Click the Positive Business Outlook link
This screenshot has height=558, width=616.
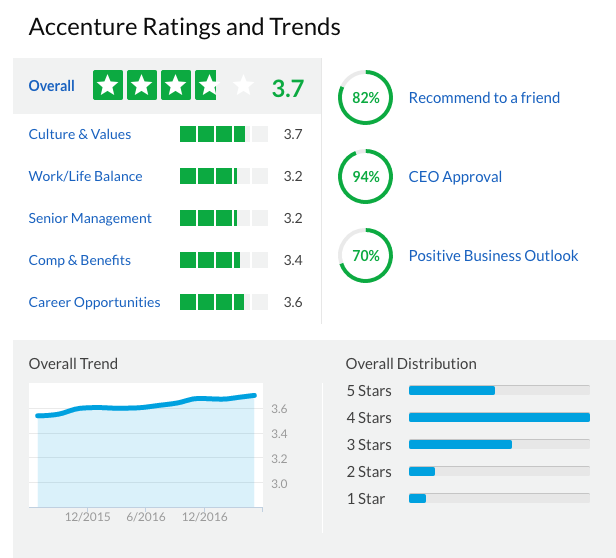click(x=493, y=256)
